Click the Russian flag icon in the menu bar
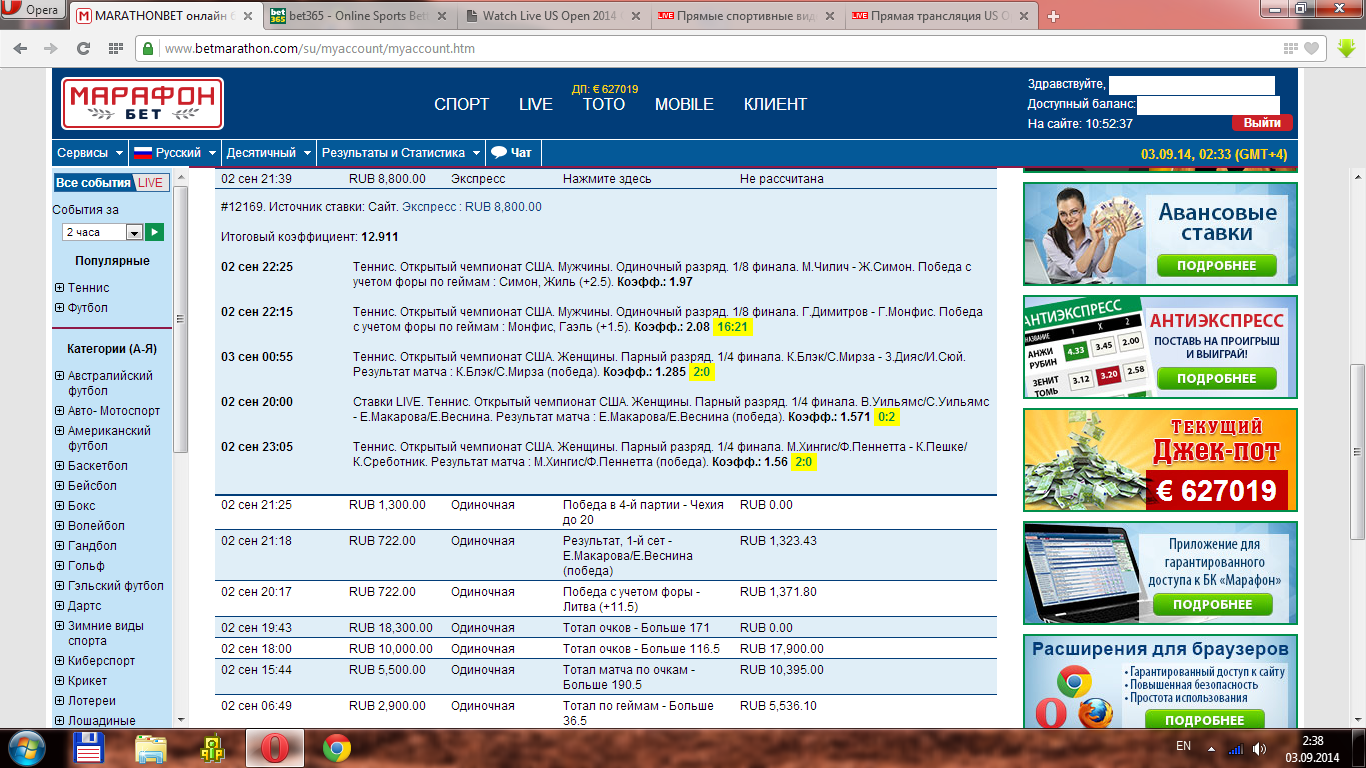This screenshot has width=1366, height=768. point(142,153)
